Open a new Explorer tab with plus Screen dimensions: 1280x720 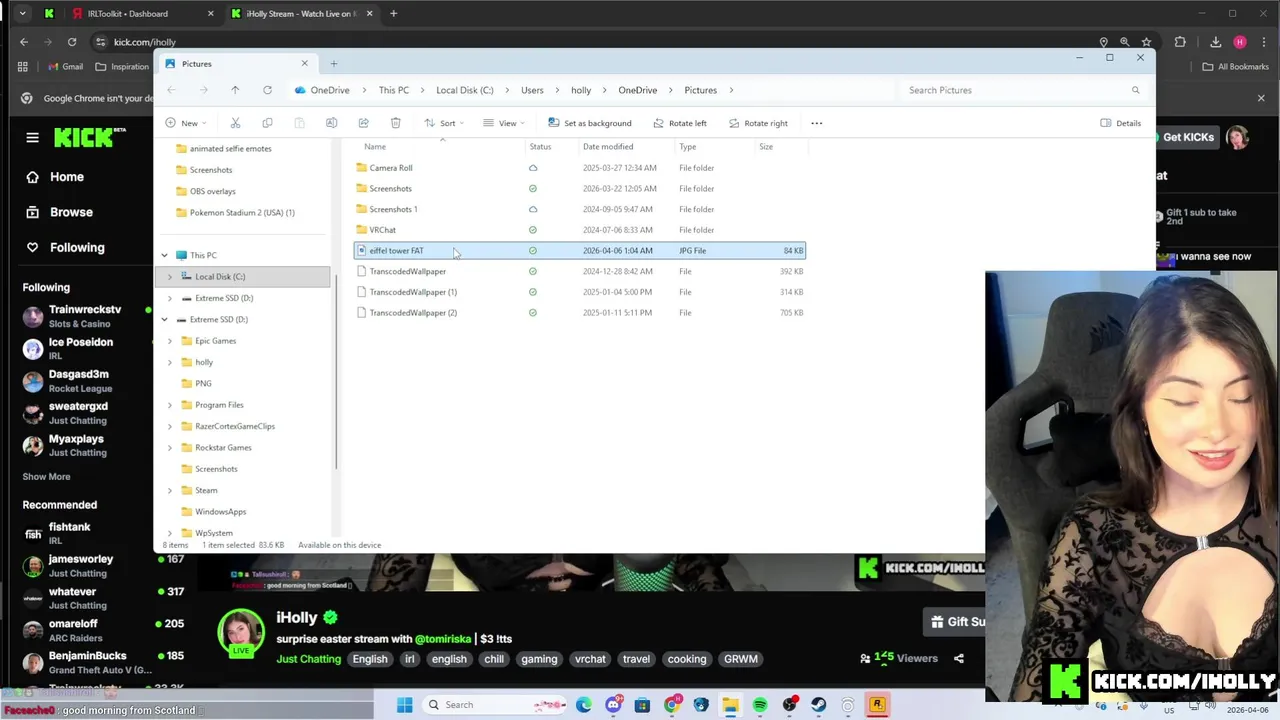pos(334,64)
